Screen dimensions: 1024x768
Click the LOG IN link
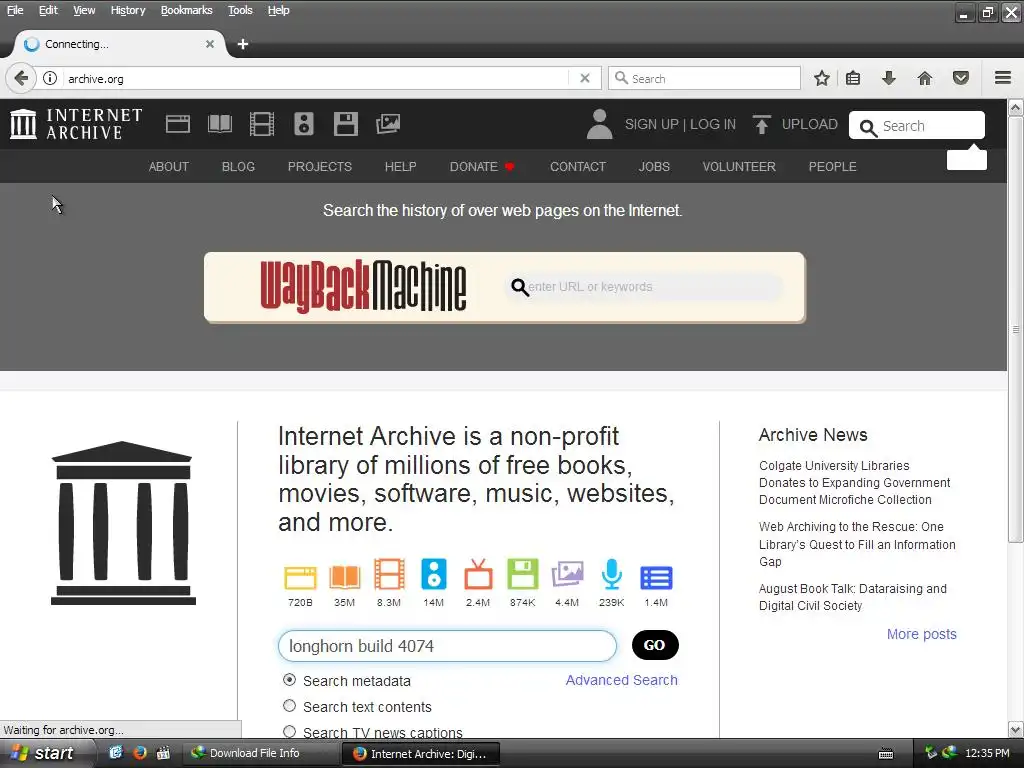click(x=713, y=124)
